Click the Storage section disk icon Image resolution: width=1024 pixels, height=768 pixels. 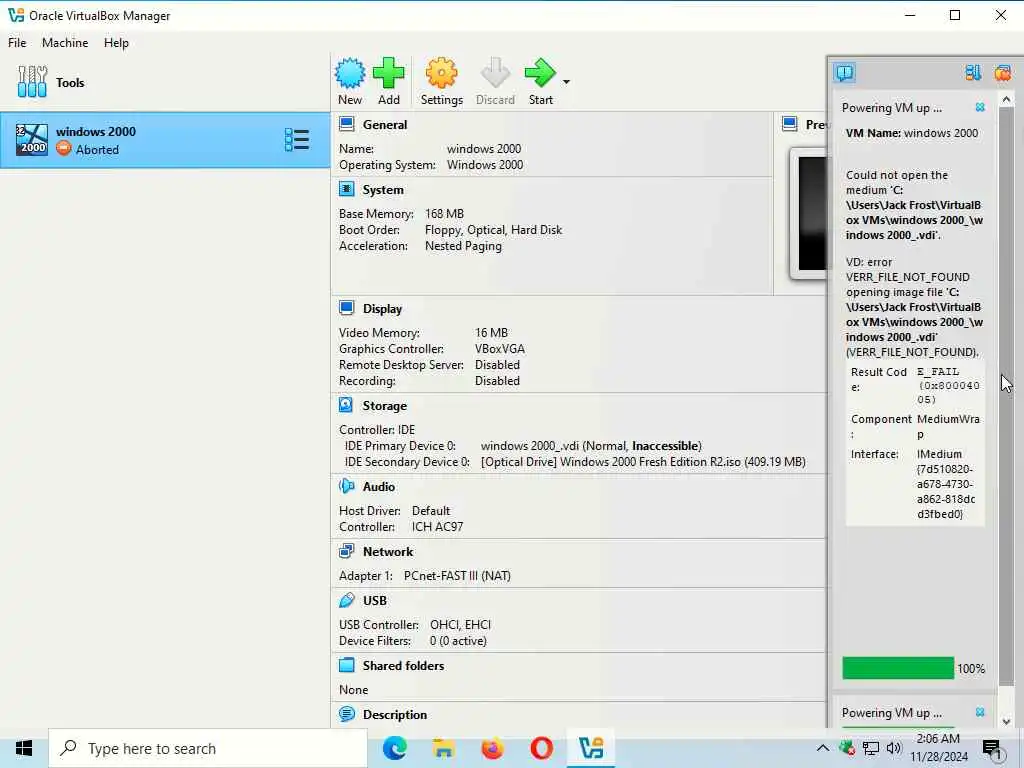(347, 405)
